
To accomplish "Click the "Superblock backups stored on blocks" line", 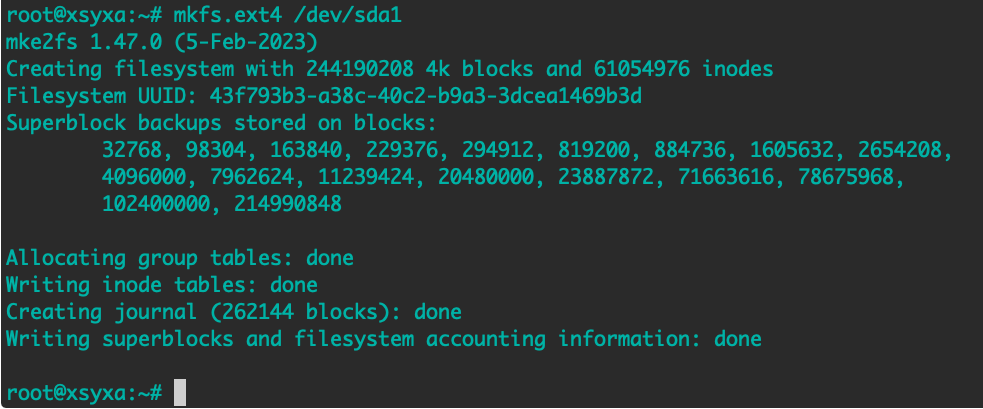I will coord(222,123).
